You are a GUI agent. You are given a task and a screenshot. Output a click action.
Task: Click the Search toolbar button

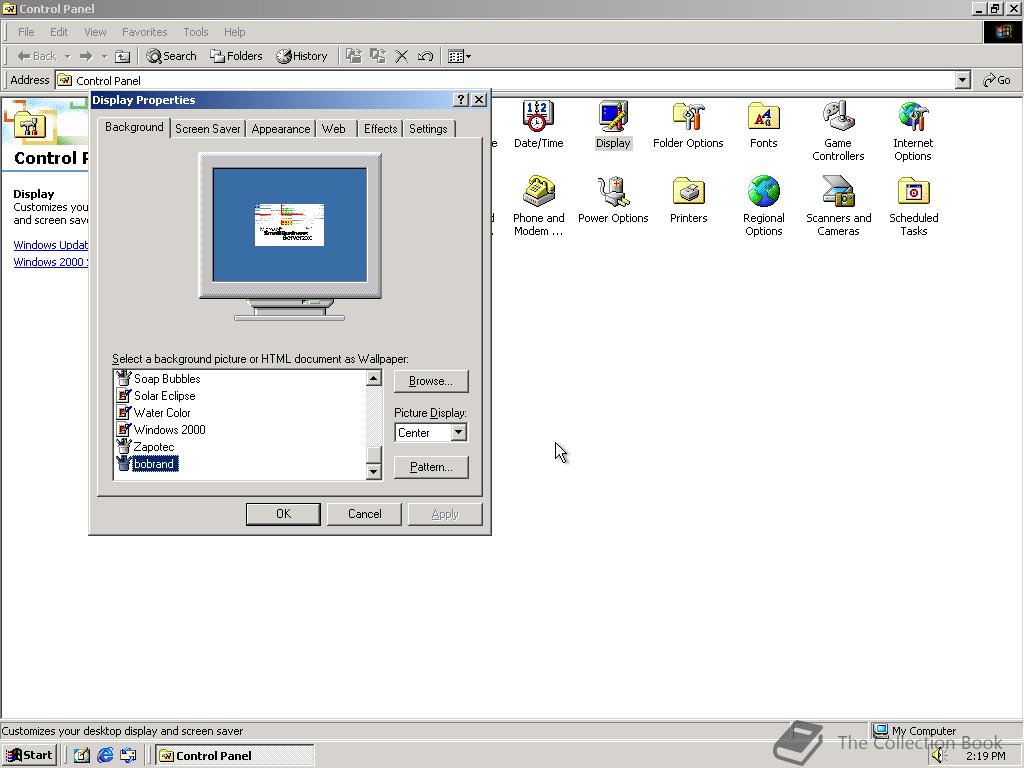tap(171, 56)
